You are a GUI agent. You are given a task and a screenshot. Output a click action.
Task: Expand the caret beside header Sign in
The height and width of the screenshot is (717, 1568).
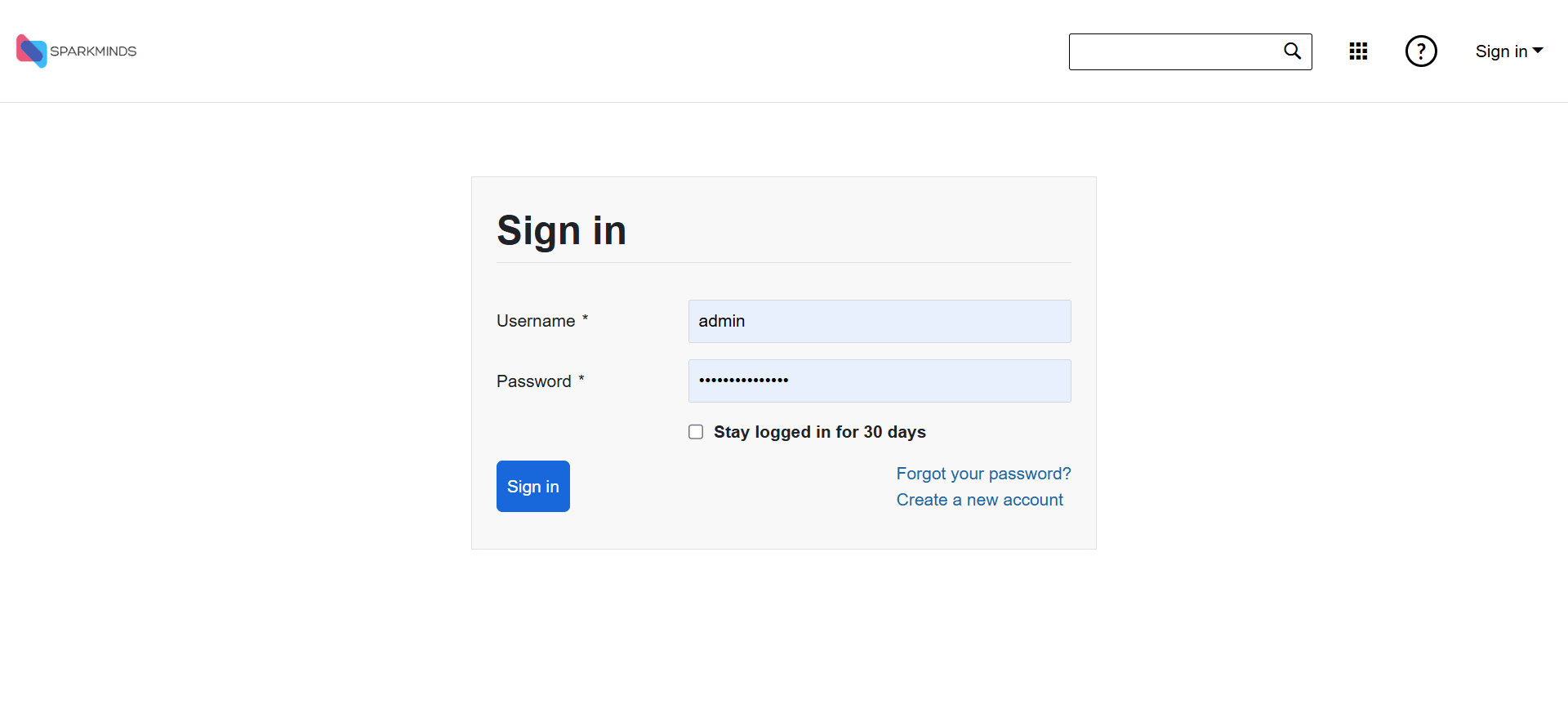[x=1538, y=51]
